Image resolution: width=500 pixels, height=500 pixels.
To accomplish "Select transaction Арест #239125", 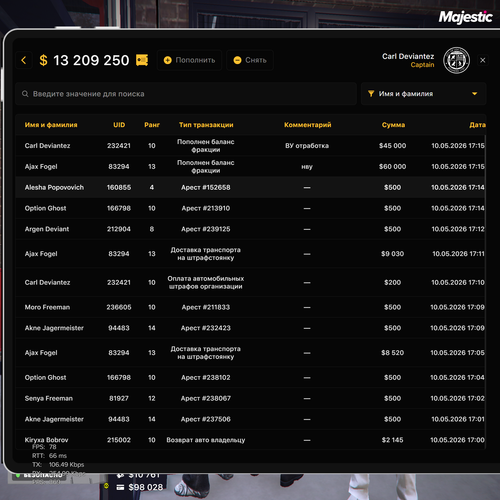I will 206,229.
